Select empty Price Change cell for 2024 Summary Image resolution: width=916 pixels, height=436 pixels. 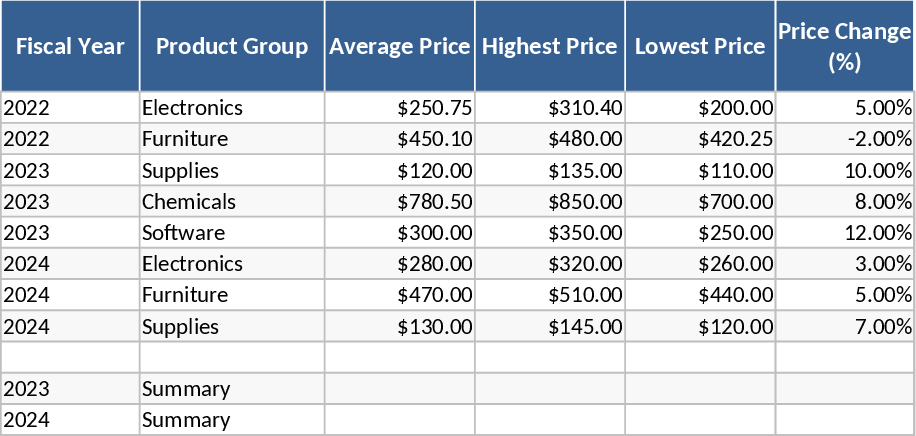[845, 420]
